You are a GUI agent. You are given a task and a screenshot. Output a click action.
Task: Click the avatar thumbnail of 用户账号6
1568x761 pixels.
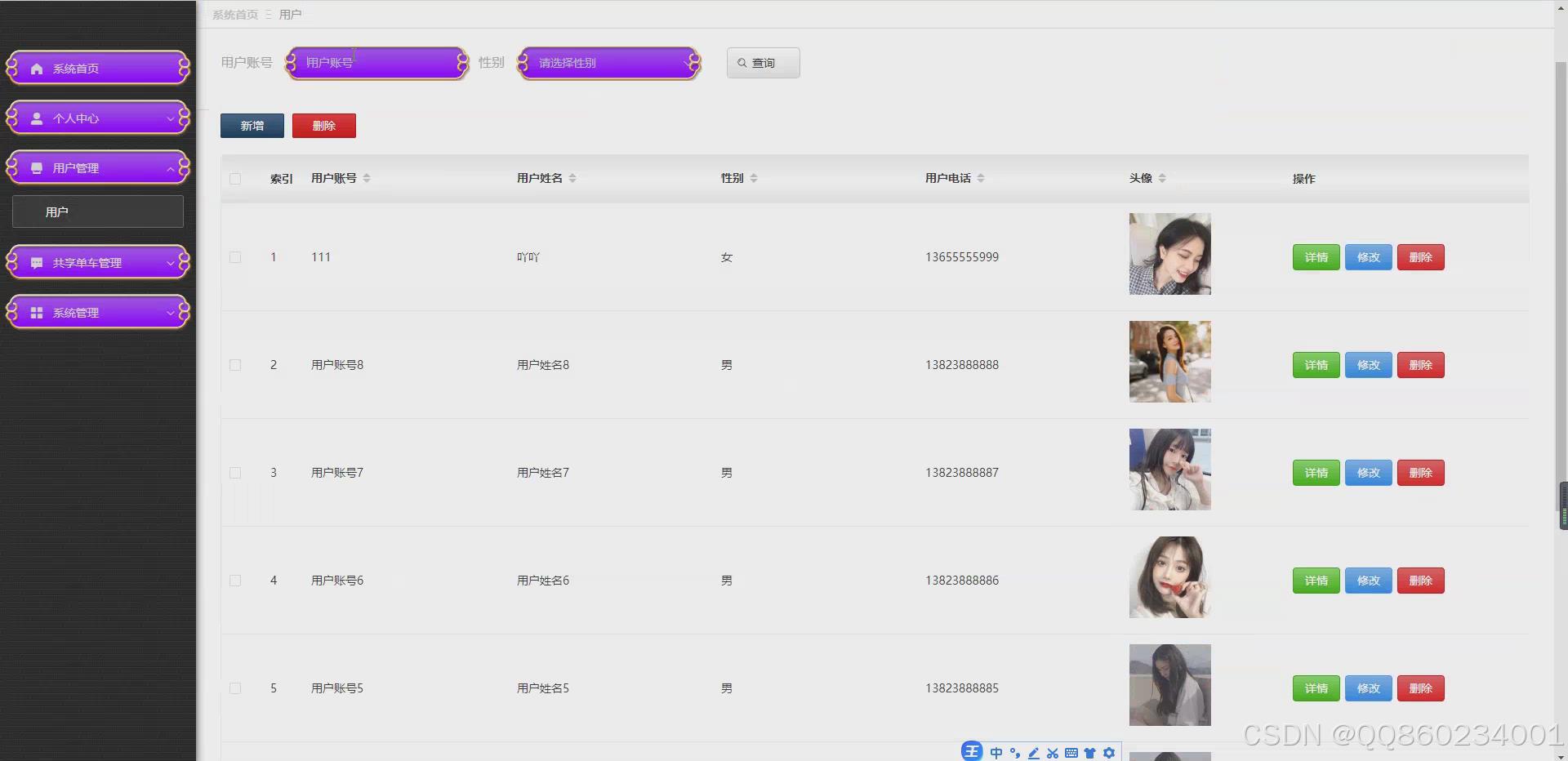coord(1170,577)
